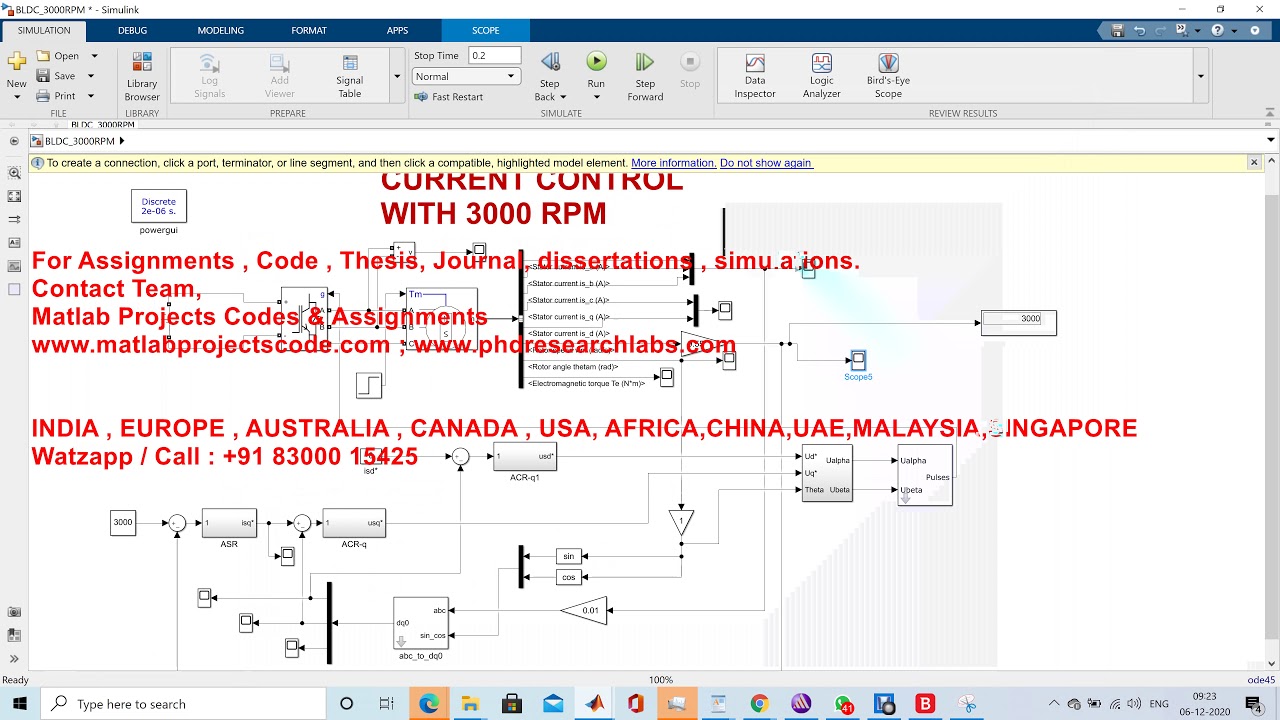Image resolution: width=1280 pixels, height=720 pixels.
Task: Select the 0.01 gain block
Action: 584,610
